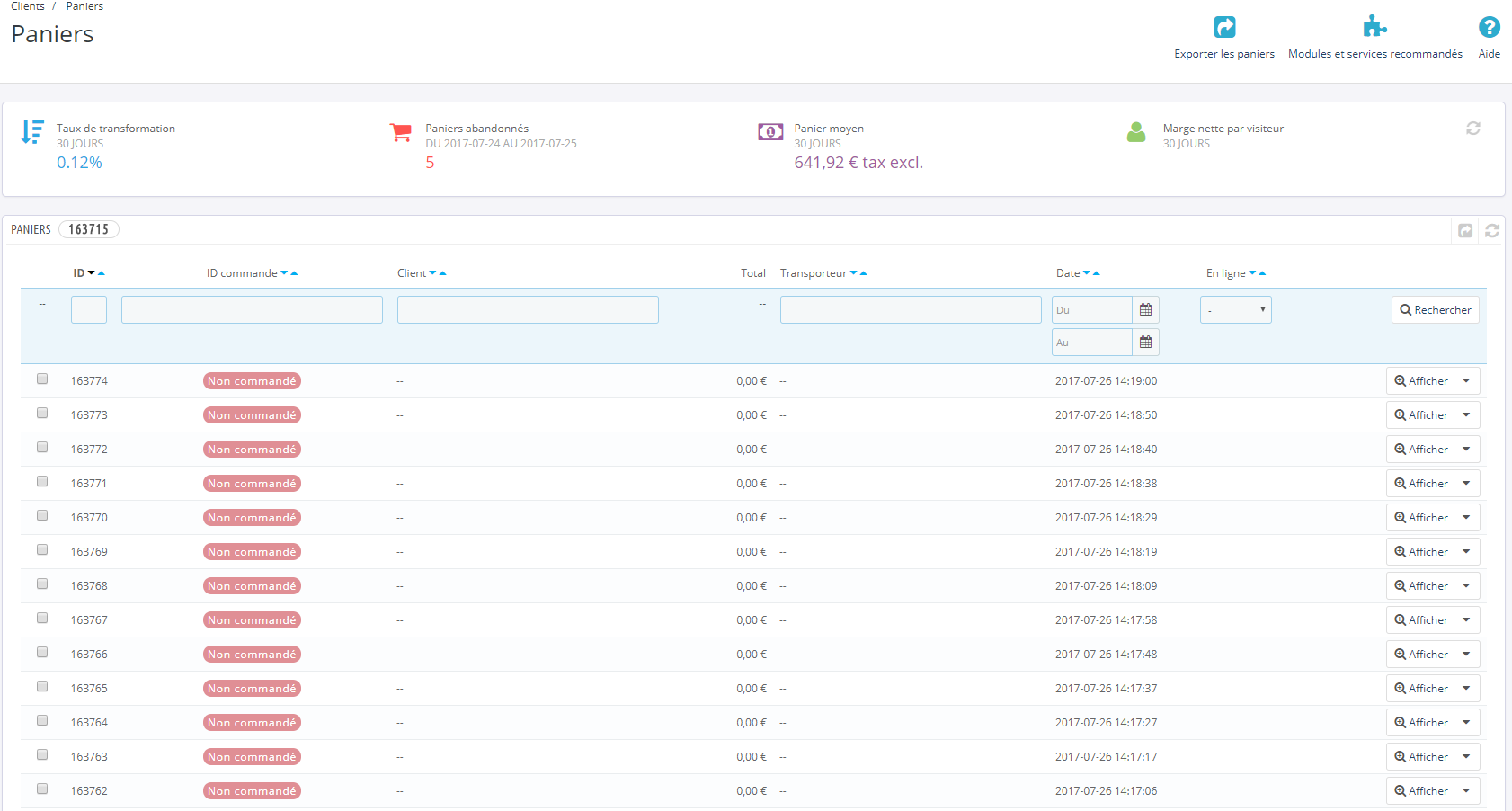Focus the Au end date field
1512x811 pixels.
coord(1092,343)
